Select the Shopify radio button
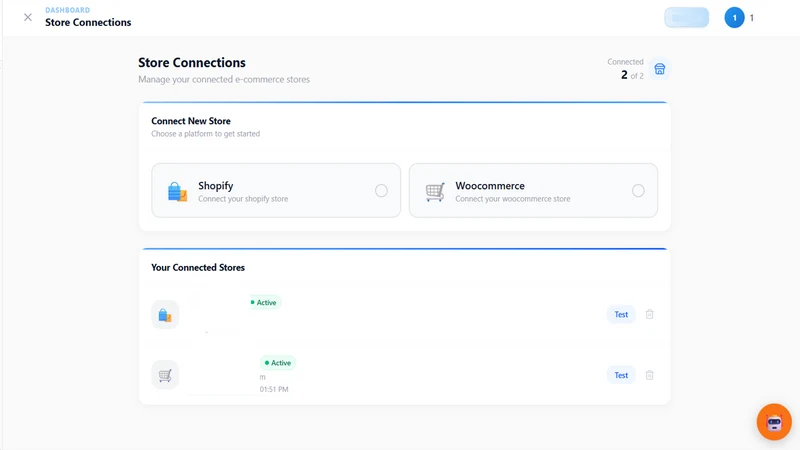Image resolution: width=800 pixels, height=450 pixels. point(381,191)
